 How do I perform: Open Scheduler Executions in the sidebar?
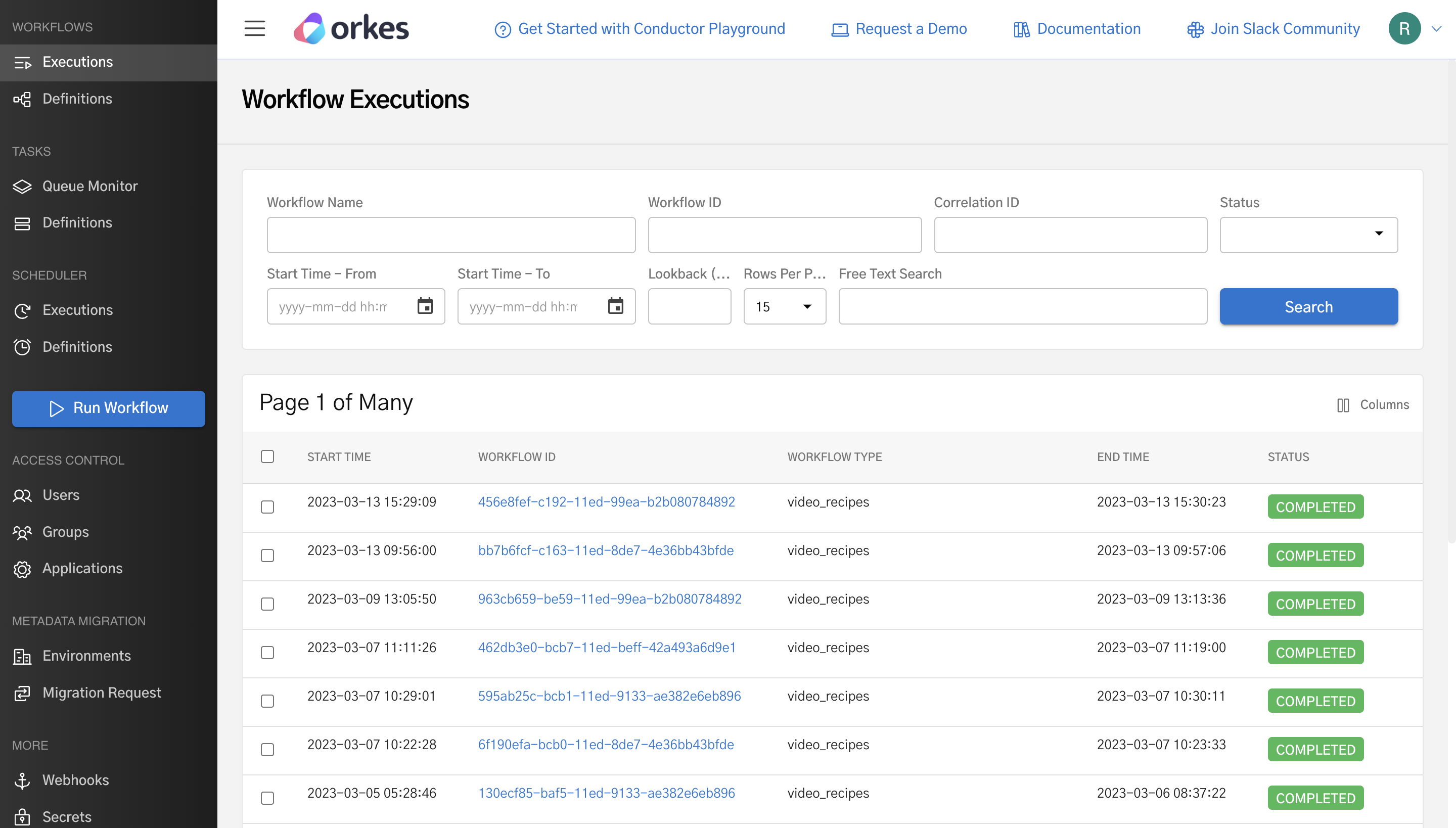click(x=77, y=310)
